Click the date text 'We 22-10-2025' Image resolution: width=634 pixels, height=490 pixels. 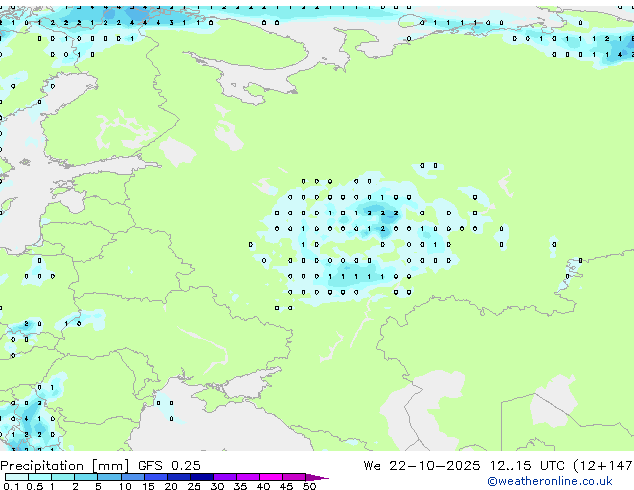(422, 466)
